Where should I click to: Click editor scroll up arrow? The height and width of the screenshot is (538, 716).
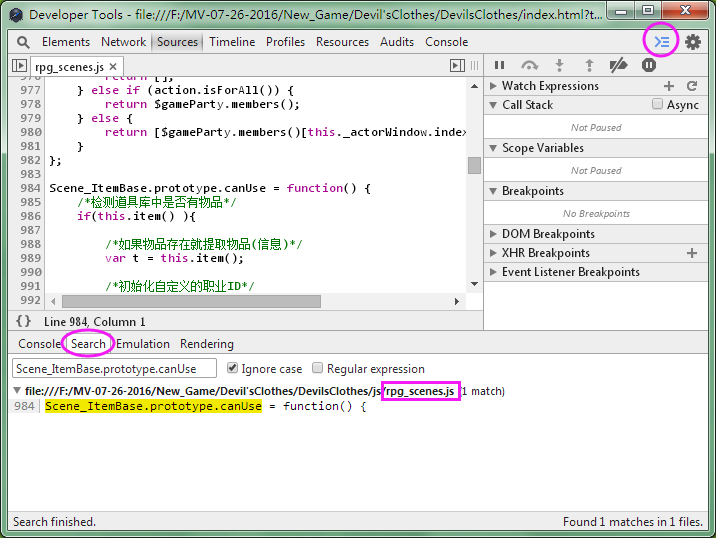tap(474, 86)
